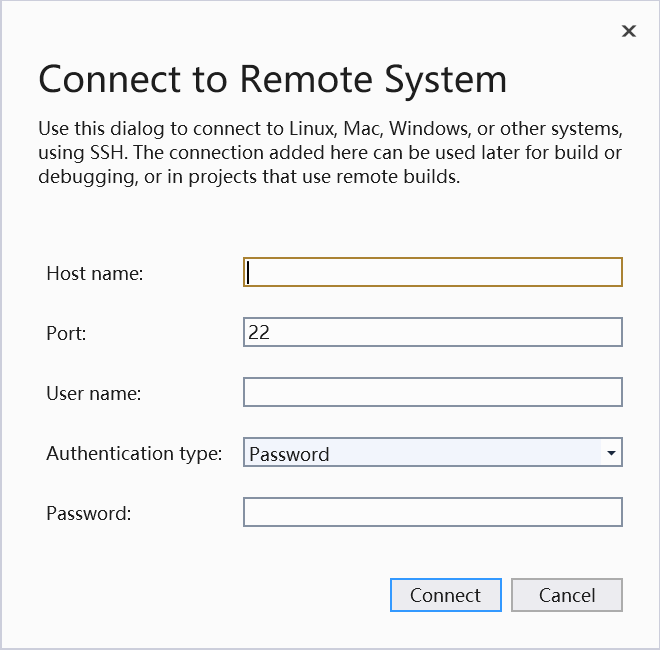Click the 'projects that use remote builds' text
Screen dimensions: 660x650
pos(324,177)
